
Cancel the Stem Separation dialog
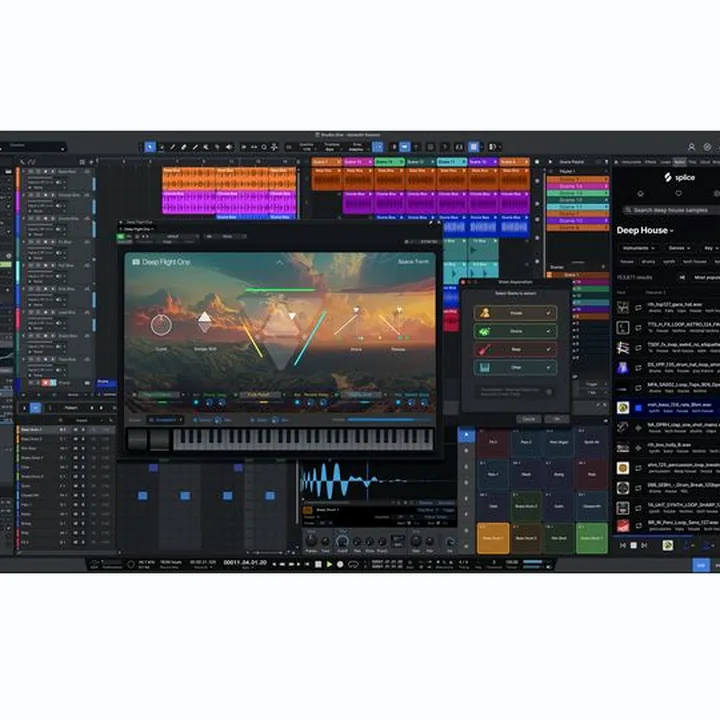pyautogui.click(x=529, y=419)
